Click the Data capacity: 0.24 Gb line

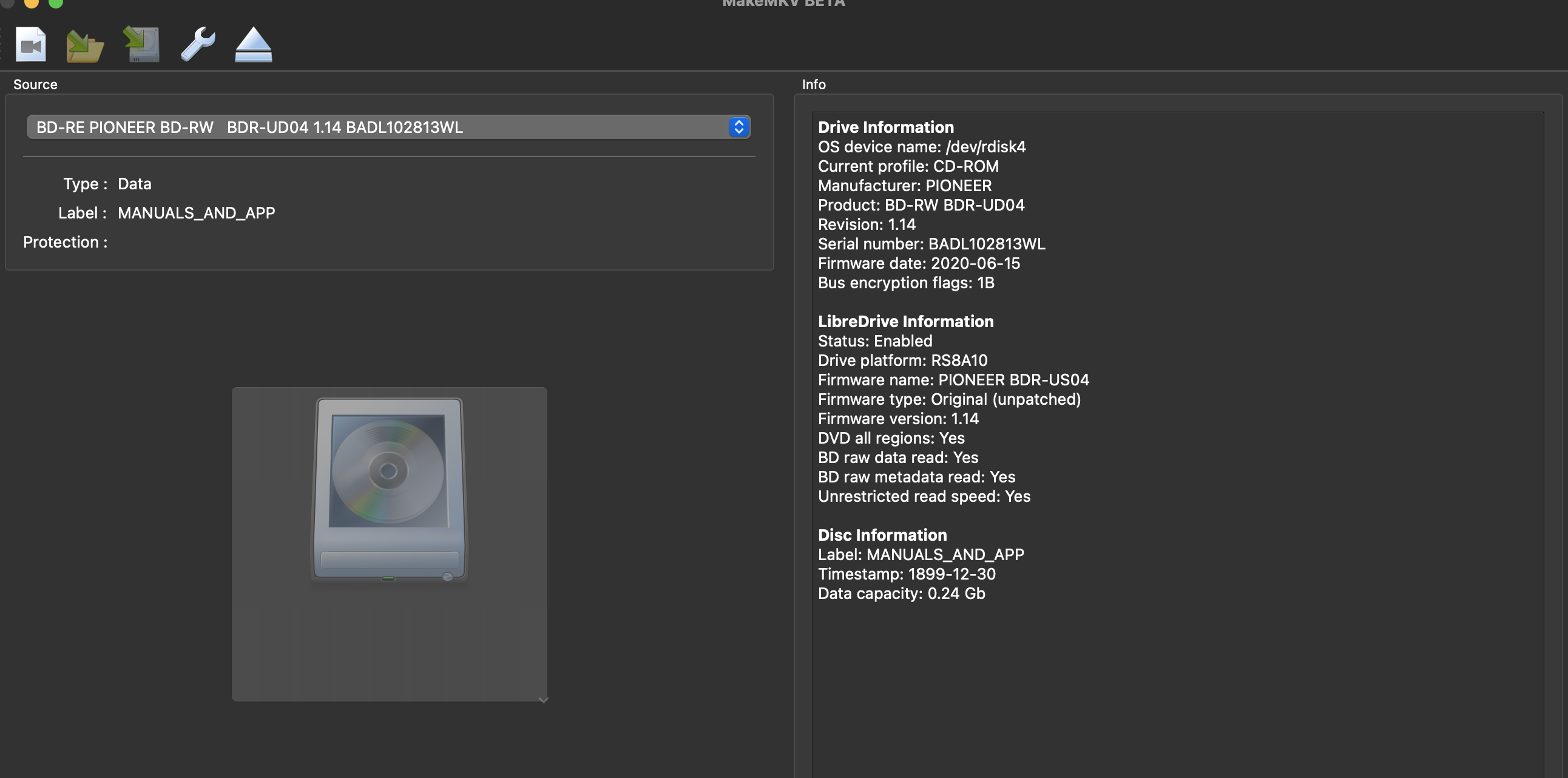pos(901,594)
